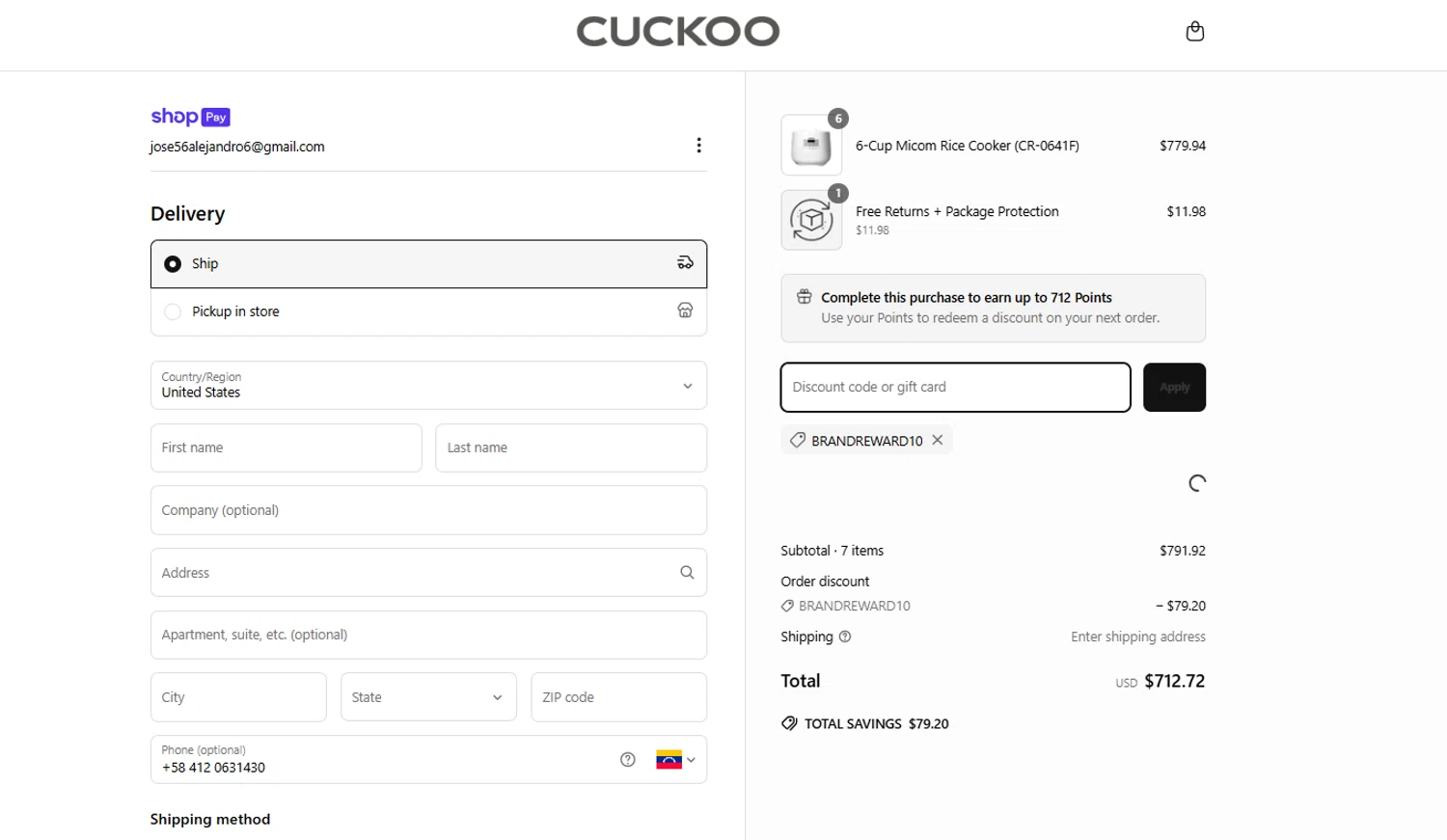Image resolution: width=1447 pixels, height=840 pixels.
Task: Click Free Returns + Package Protection text
Action: [x=957, y=211]
